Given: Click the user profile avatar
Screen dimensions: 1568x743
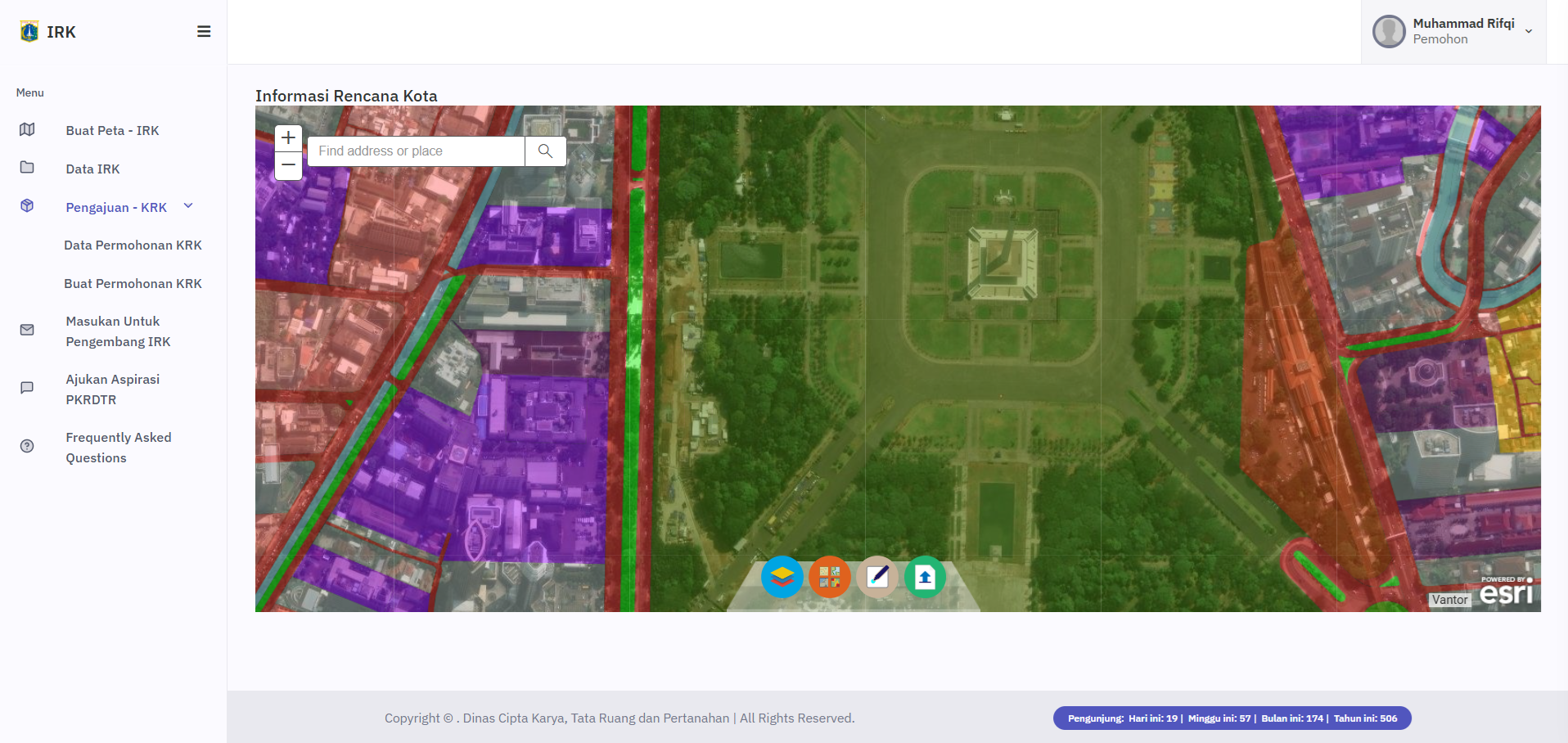Looking at the screenshot, I should click(x=1388, y=32).
